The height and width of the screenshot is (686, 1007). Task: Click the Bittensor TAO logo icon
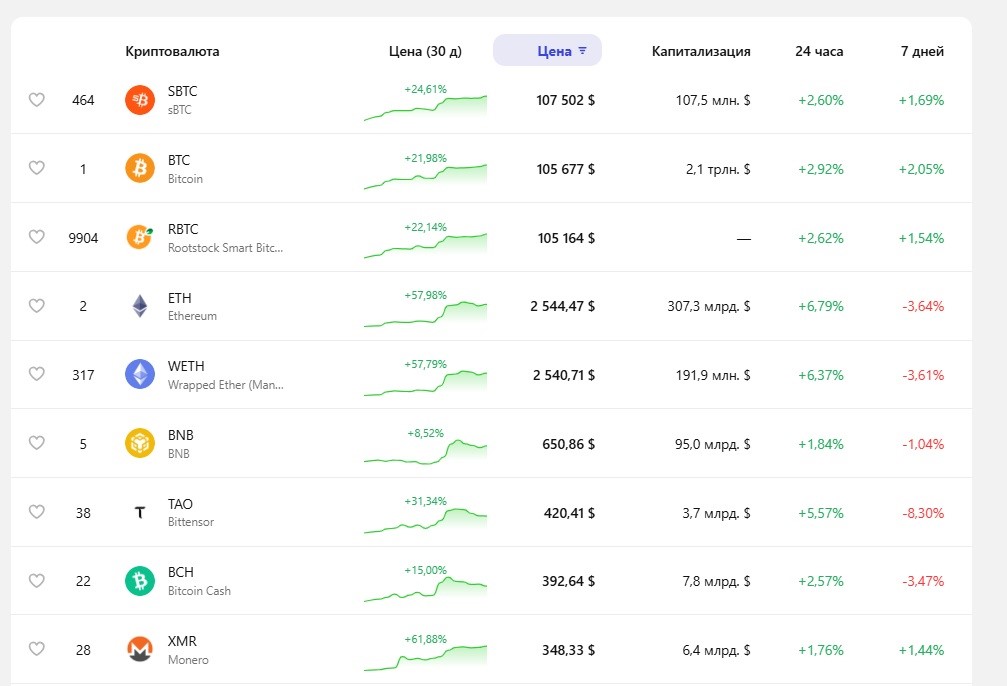(x=139, y=512)
